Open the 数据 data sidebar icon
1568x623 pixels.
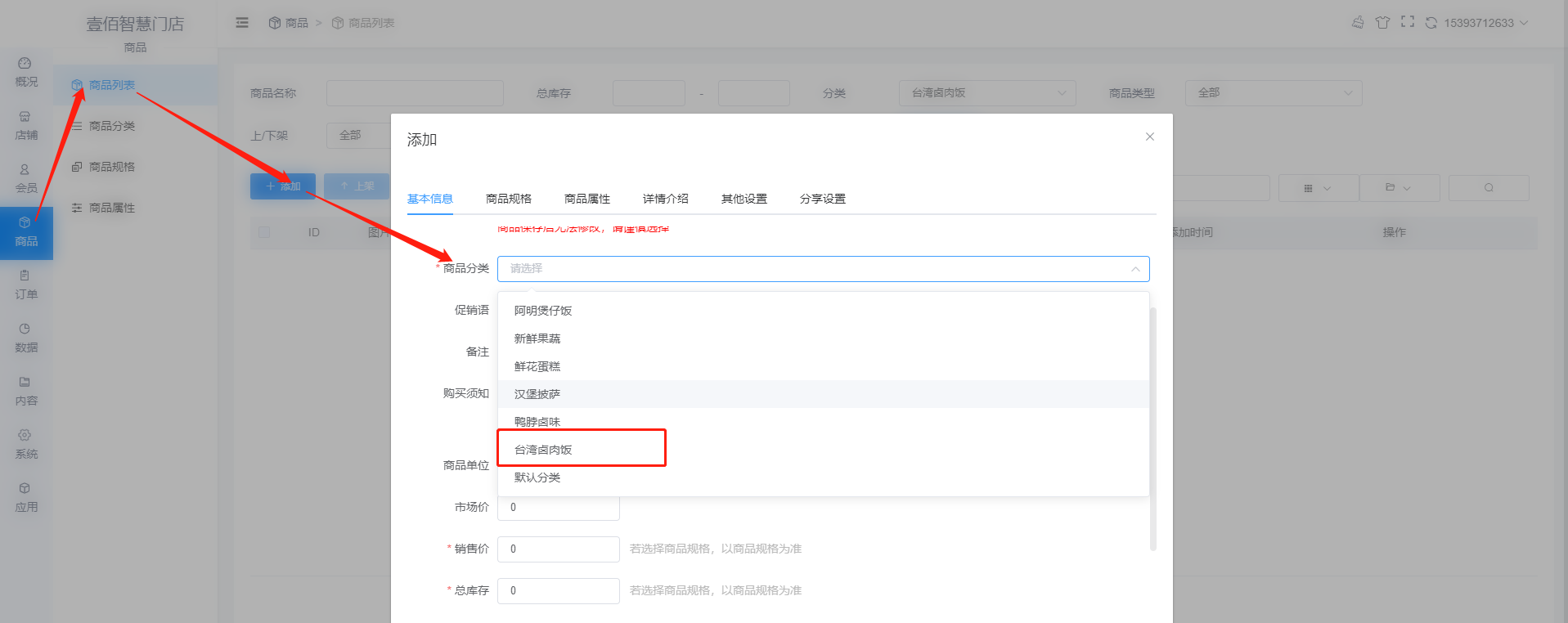pyautogui.click(x=26, y=338)
